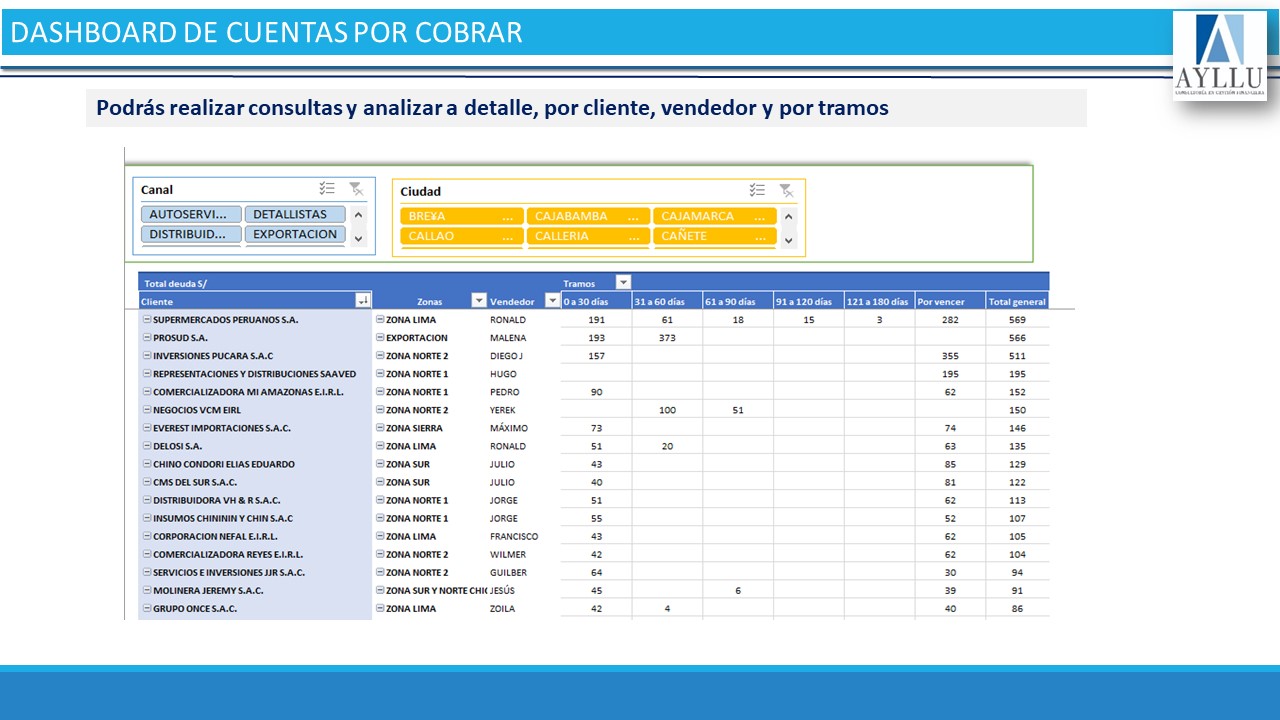
Task: Collapse SUPERMERCADOS PERUANOS S.A. row
Action: point(147,320)
